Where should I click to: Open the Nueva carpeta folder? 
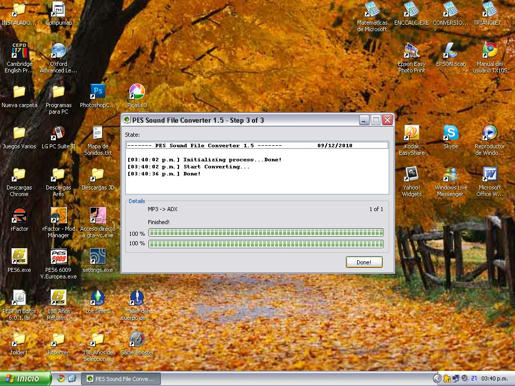click(x=19, y=97)
